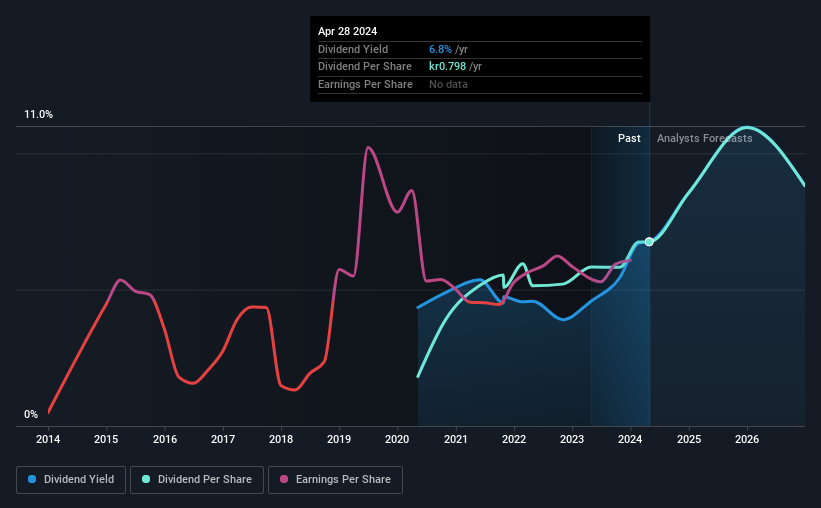Viewport: 821px width, 508px height.
Task: Toggle the Dividend Per Share legend series
Action: tap(197, 480)
